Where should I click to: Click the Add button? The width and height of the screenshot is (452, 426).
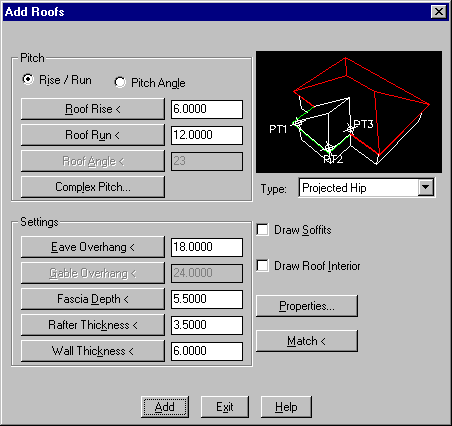[165, 407]
